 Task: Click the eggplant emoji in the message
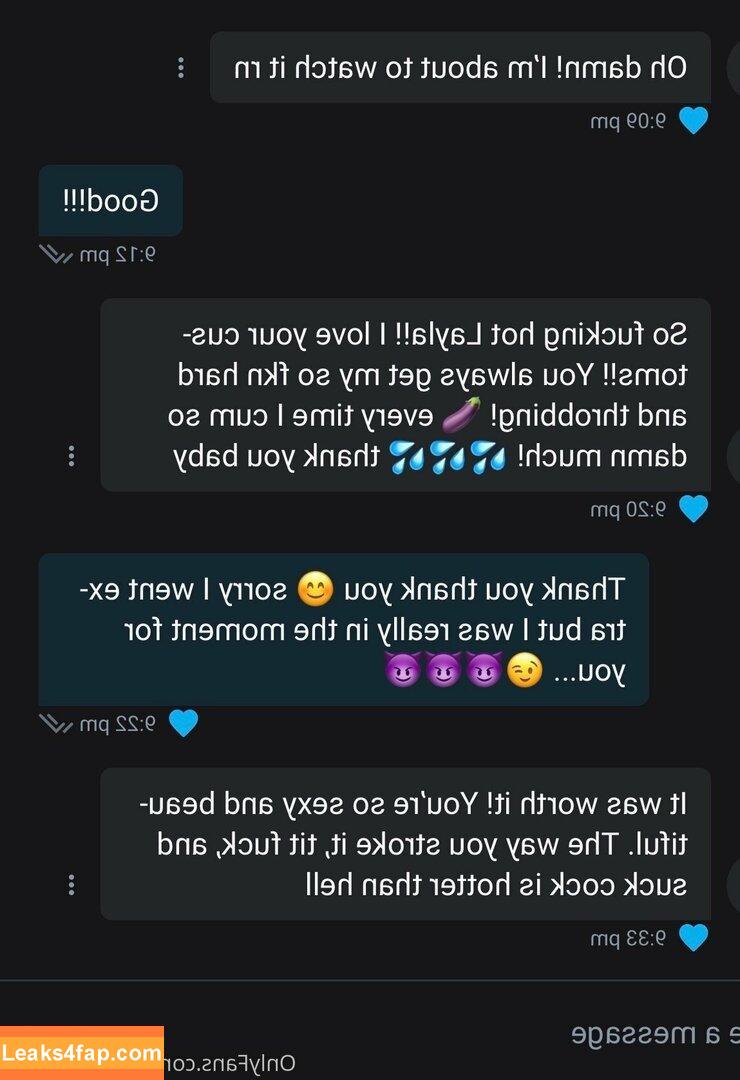461,415
